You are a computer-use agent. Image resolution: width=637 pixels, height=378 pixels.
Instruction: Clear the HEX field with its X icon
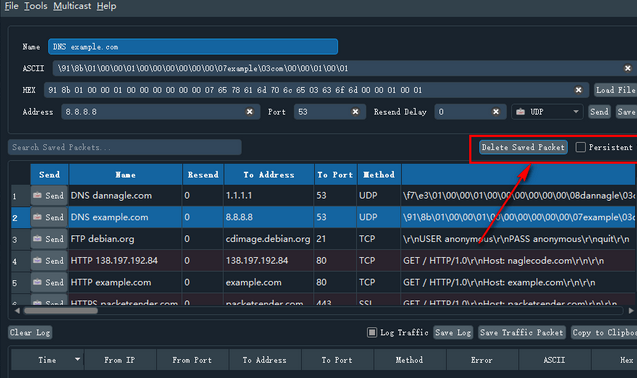(578, 90)
